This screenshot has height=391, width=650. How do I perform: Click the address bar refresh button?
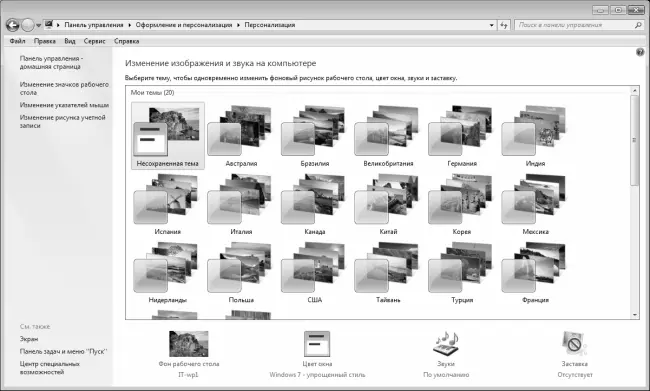504,25
